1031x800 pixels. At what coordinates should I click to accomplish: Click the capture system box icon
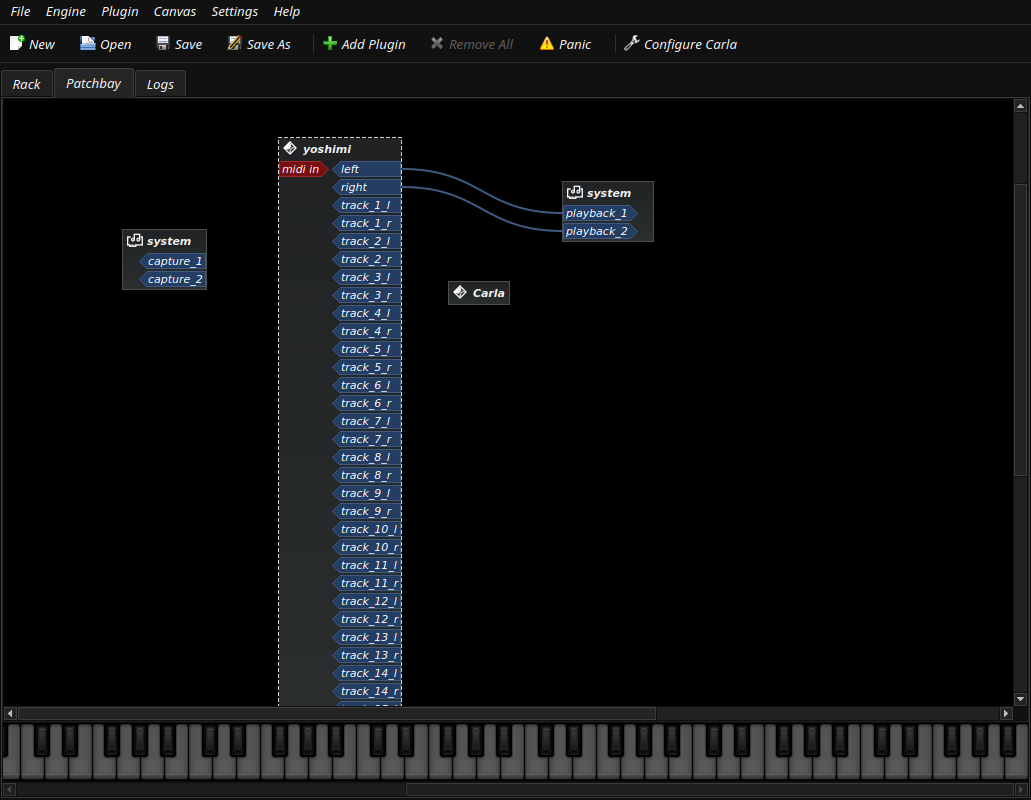(x=135, y=241)
